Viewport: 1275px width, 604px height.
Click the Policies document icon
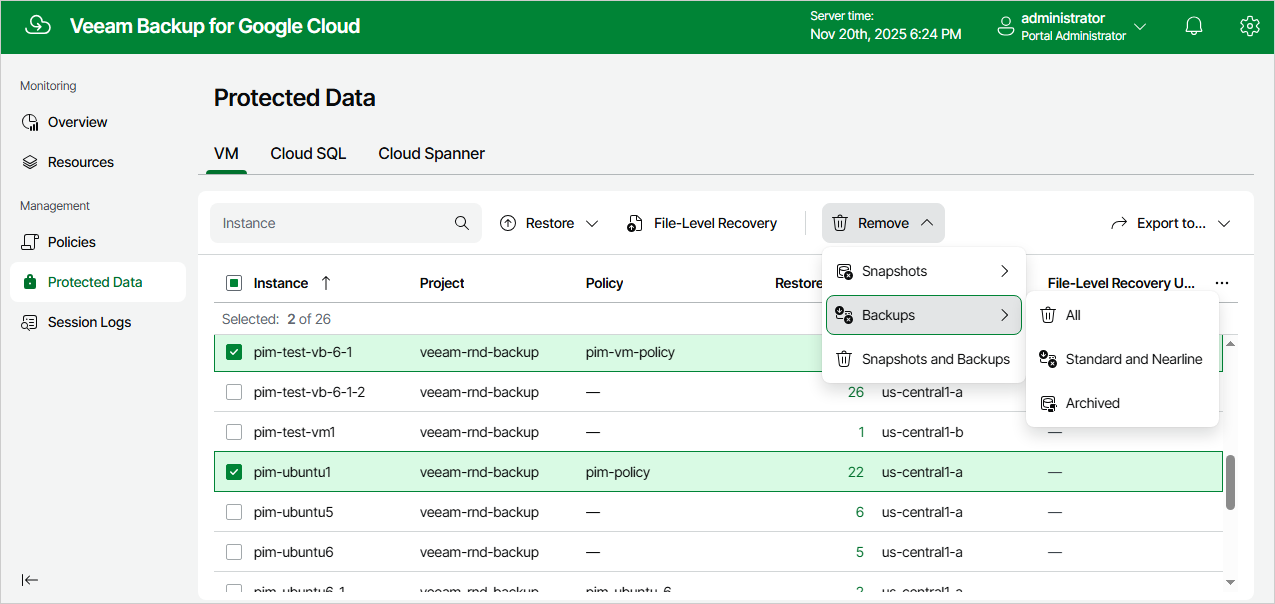coord(30,242)
